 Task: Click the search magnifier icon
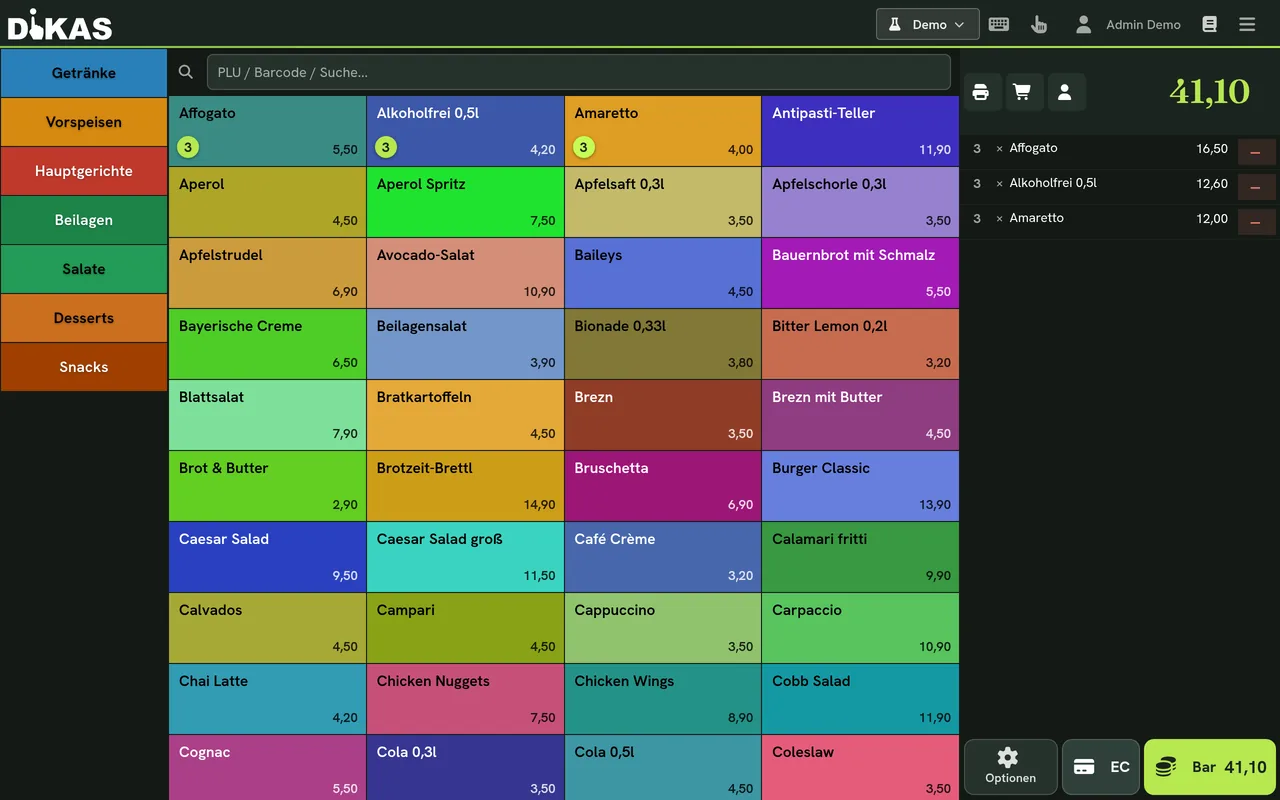pyautogui.click(x=186, y=72)
